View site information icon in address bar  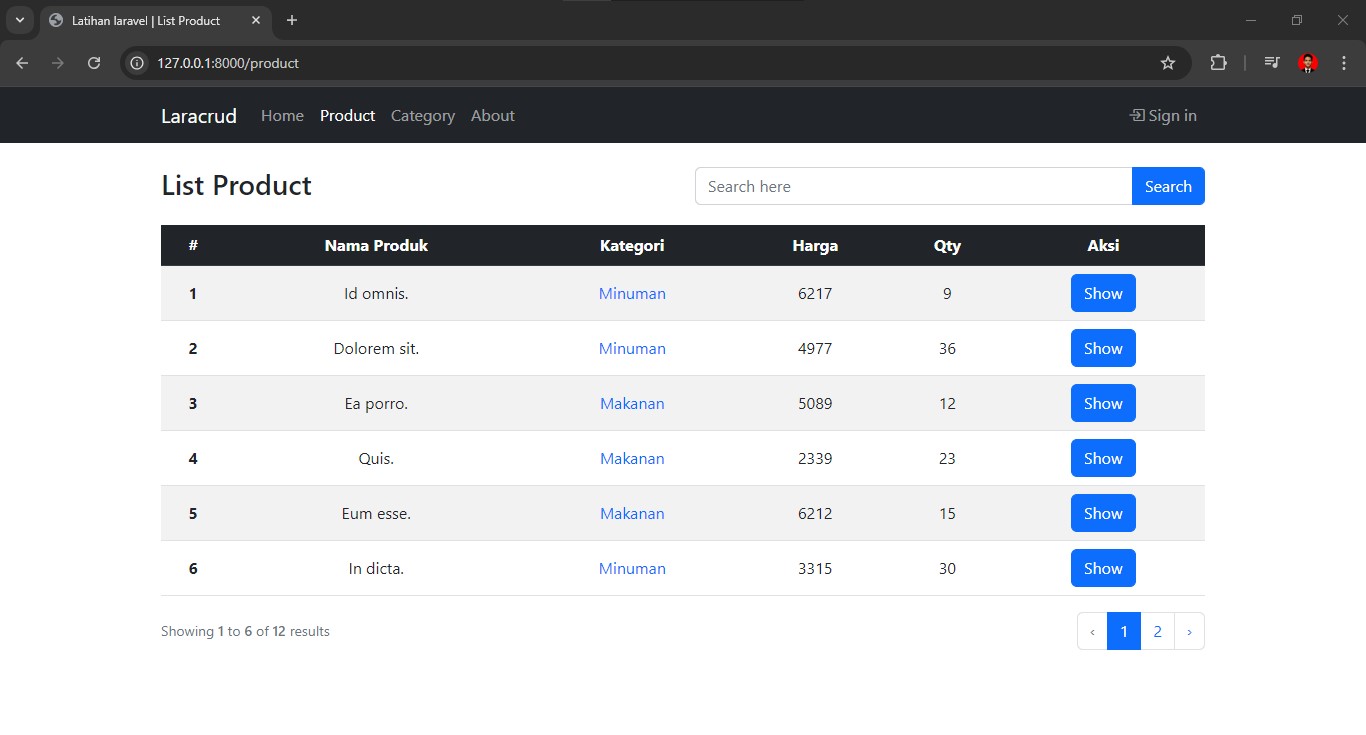[x=138, y=63]
